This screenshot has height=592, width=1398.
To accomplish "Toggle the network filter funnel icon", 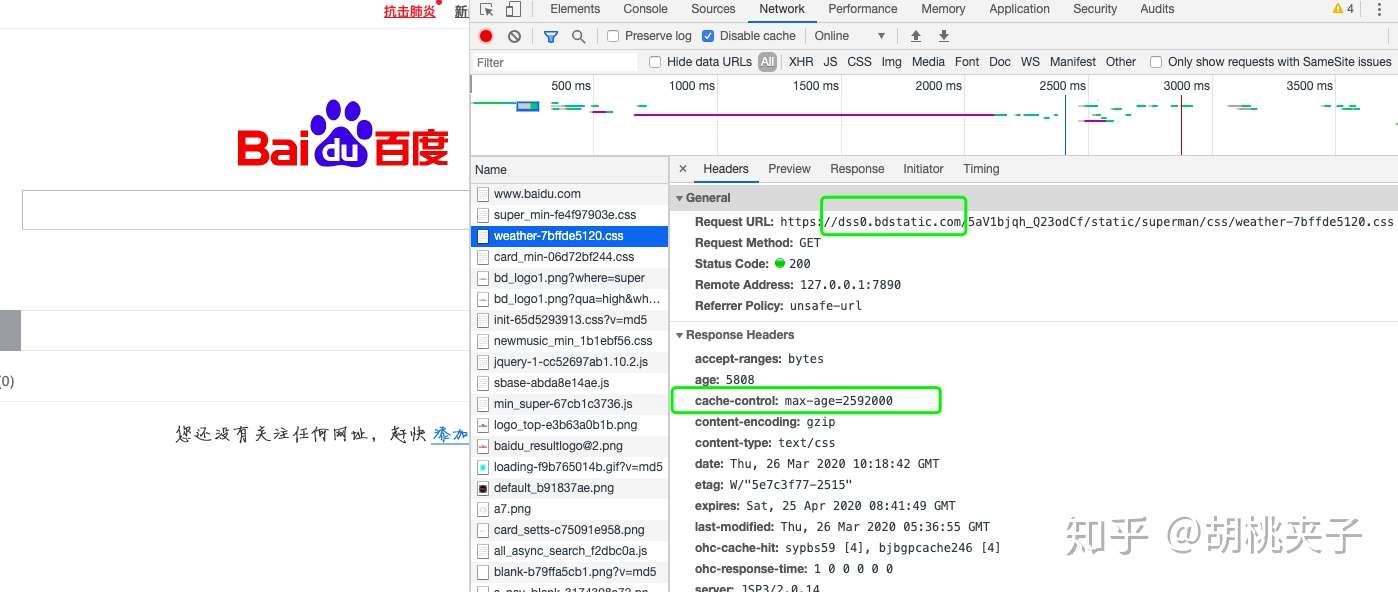I will 550,36.
